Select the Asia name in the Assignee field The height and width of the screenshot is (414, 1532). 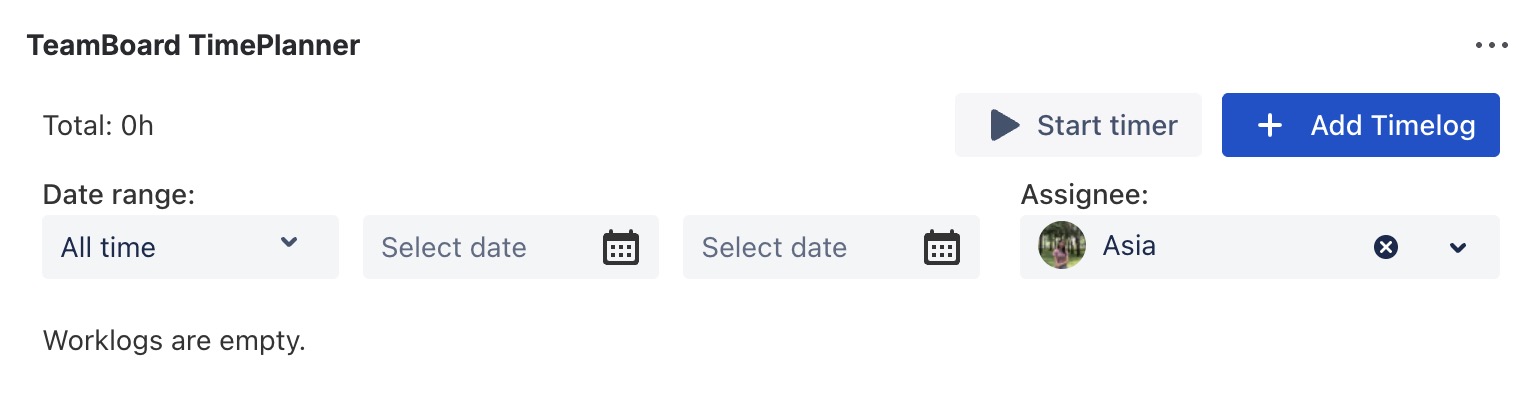pos(1129,246)
